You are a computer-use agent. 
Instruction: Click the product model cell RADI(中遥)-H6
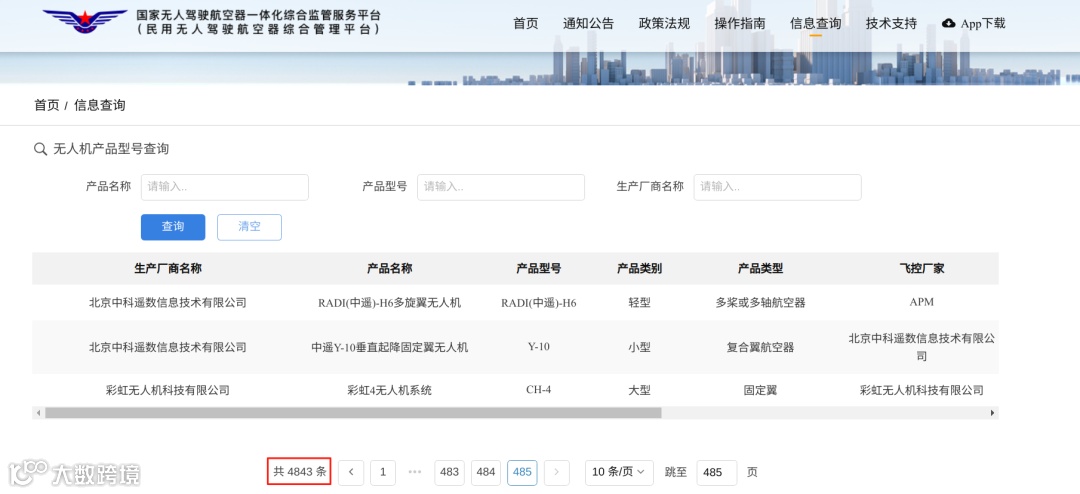click(x=539, y=302)
